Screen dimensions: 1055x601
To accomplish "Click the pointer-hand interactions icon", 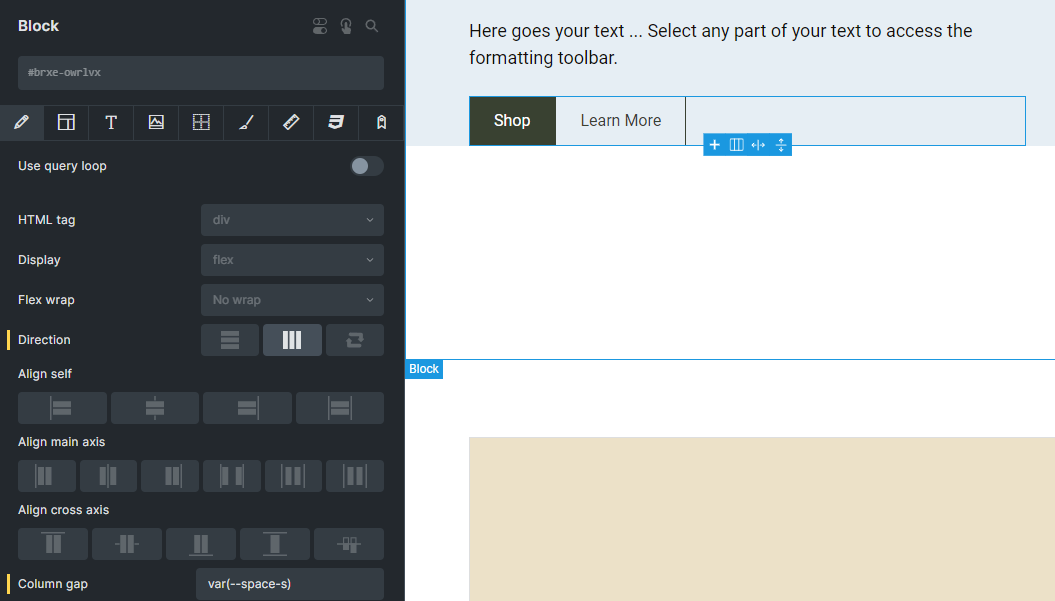I will [346, 26].
